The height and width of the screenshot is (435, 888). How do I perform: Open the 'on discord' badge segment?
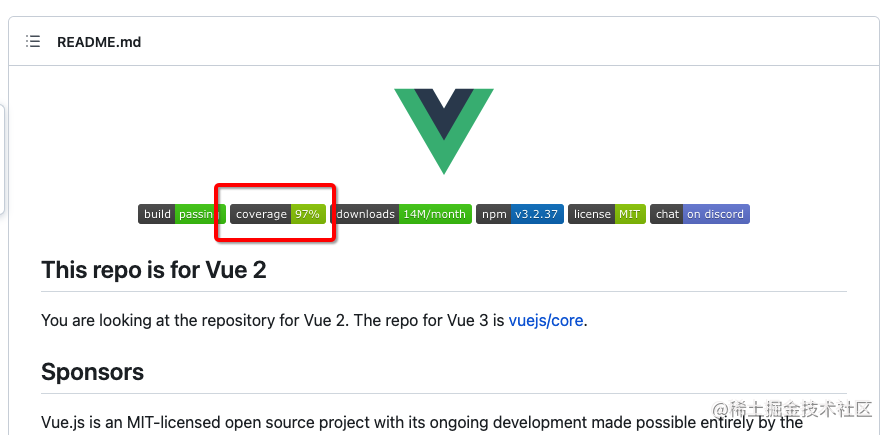(x=716, y=214)
